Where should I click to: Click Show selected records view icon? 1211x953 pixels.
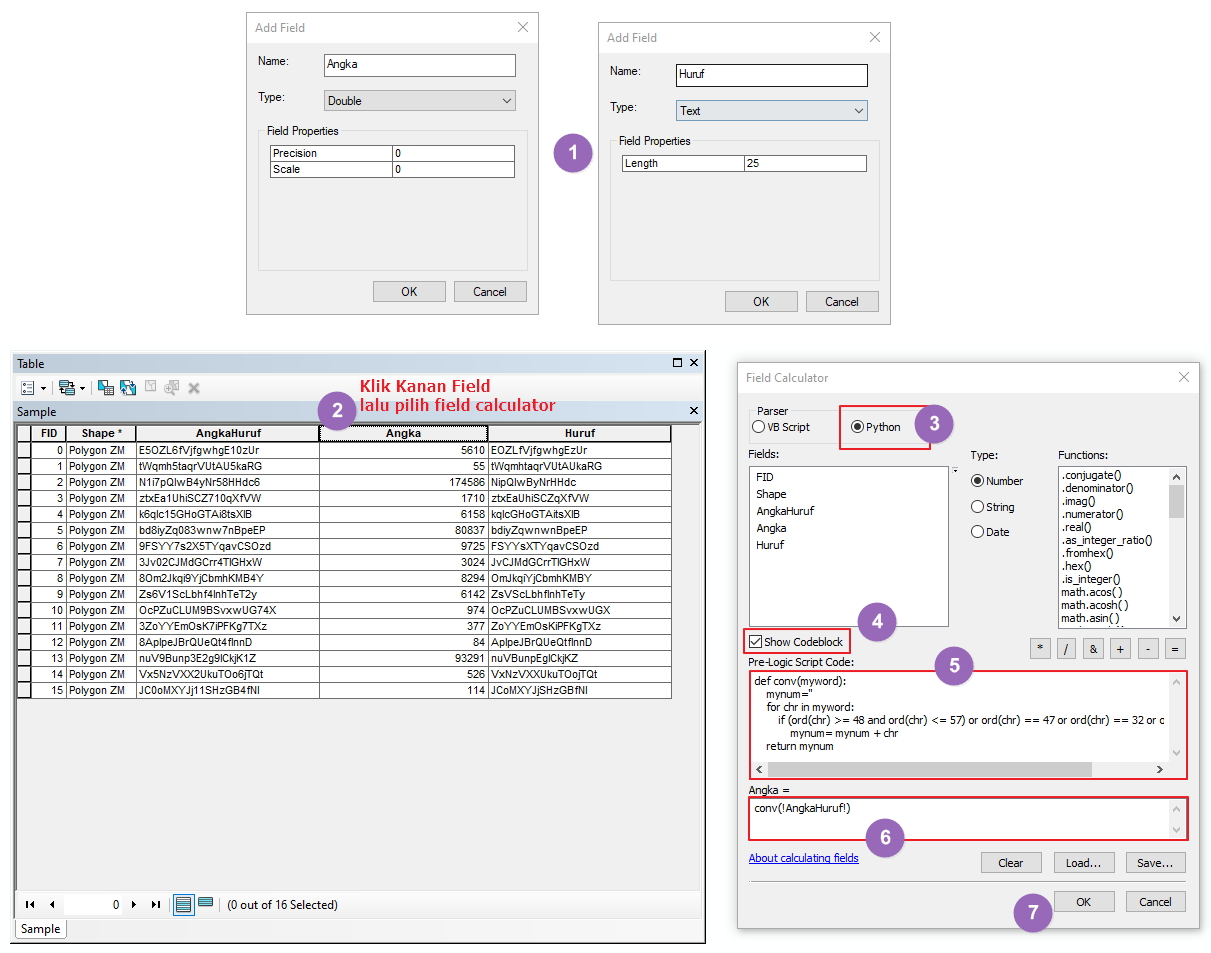click(x=205, y=903)
